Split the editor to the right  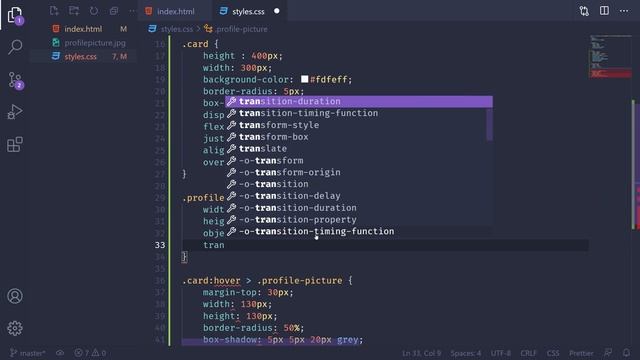(x=604, y=11)
